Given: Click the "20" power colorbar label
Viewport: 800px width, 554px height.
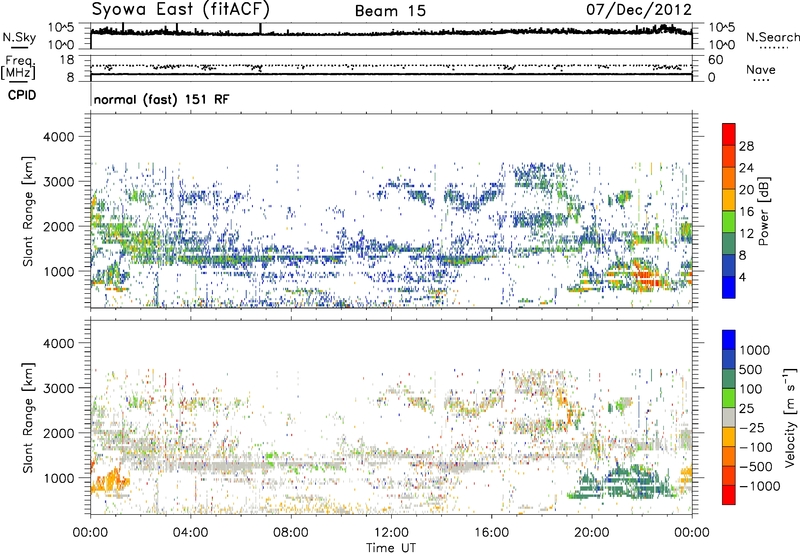Looking at the screenshot, I should (746, 190).
